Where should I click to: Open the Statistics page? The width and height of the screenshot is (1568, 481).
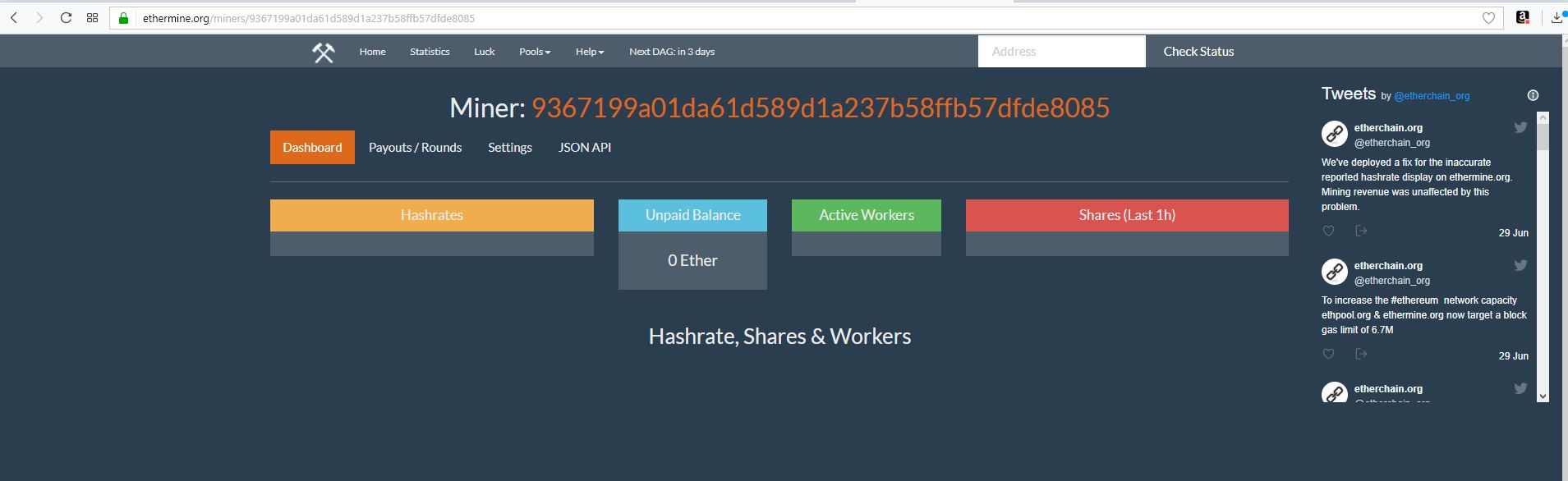point(430,52)
